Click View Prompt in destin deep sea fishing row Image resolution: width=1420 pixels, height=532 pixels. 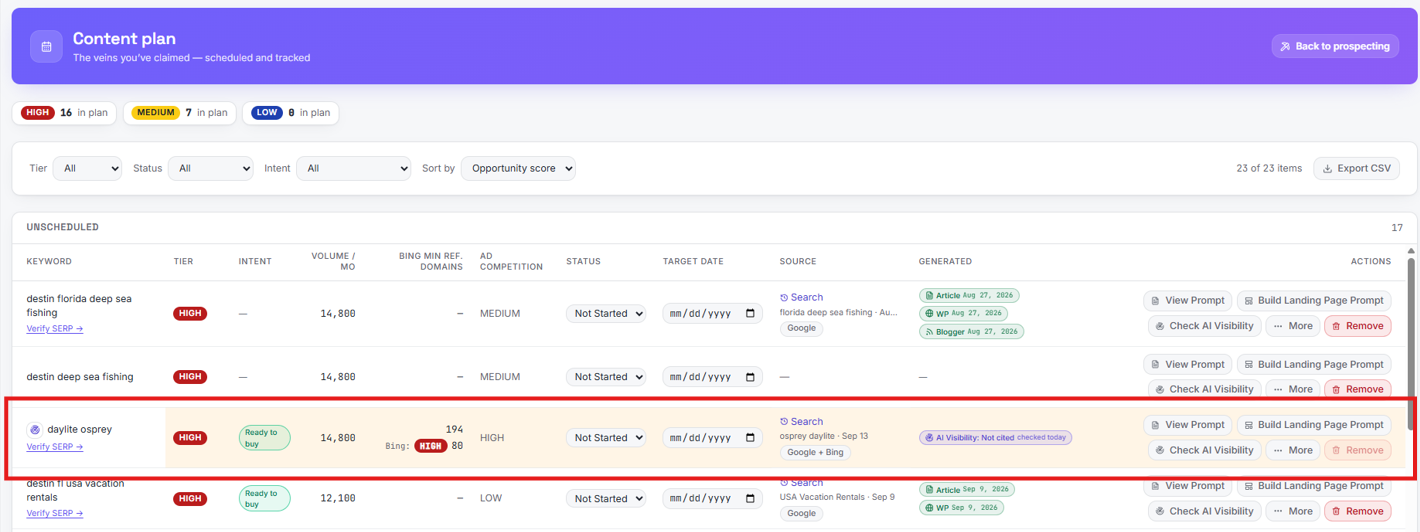click(1187, 364)
